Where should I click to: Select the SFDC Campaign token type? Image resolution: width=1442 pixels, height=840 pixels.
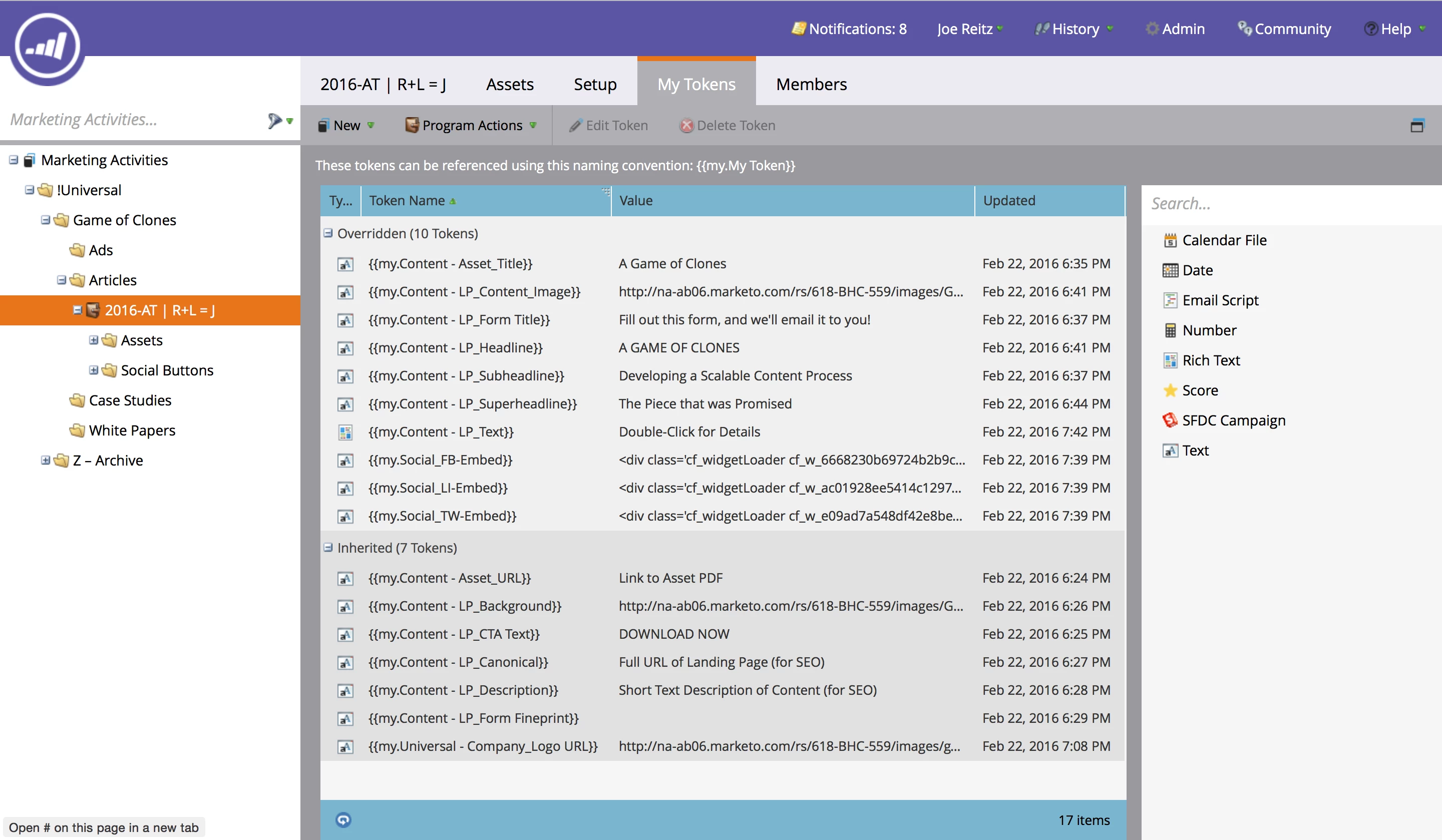click(1233, 421)
